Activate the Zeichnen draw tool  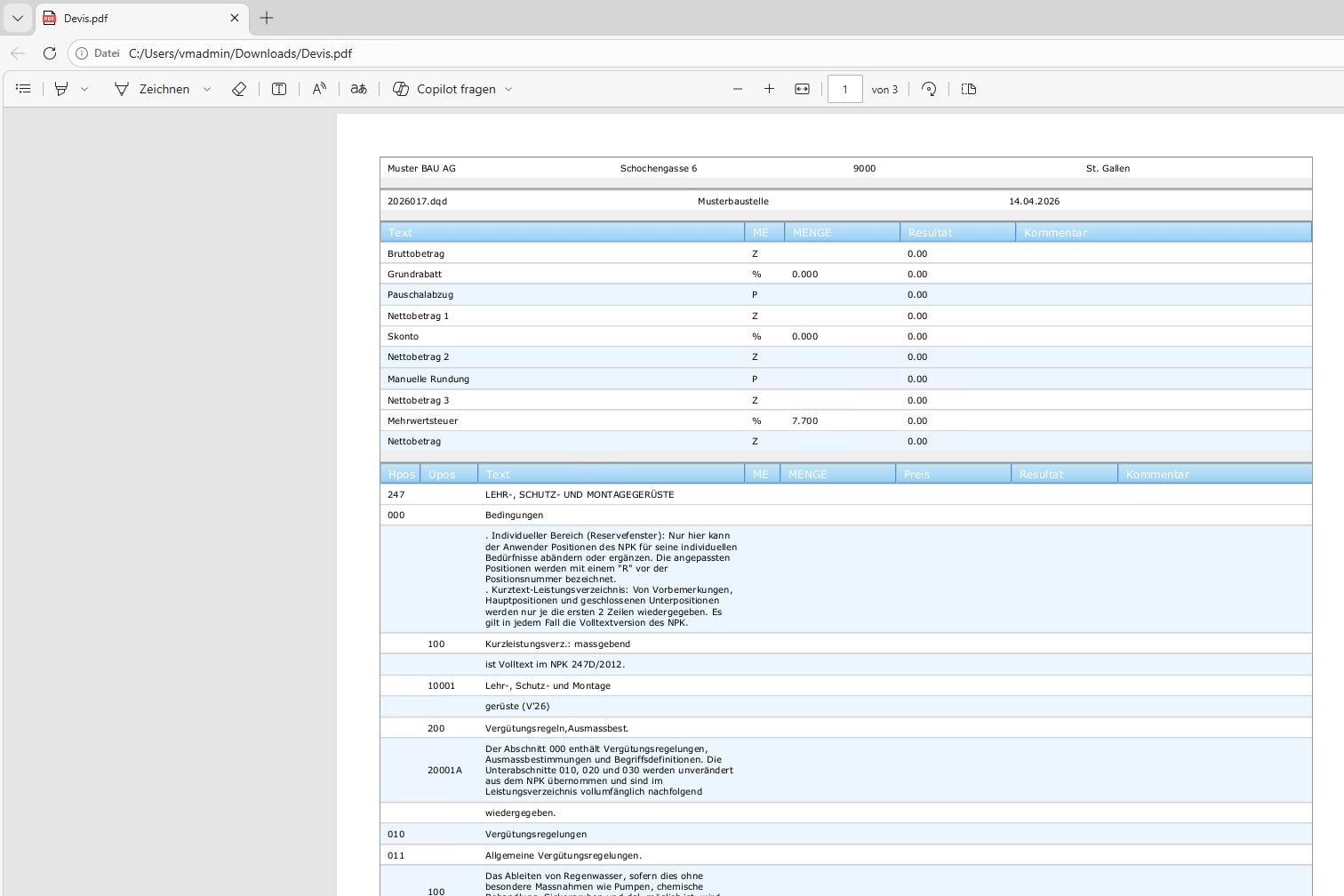(152, 89)
